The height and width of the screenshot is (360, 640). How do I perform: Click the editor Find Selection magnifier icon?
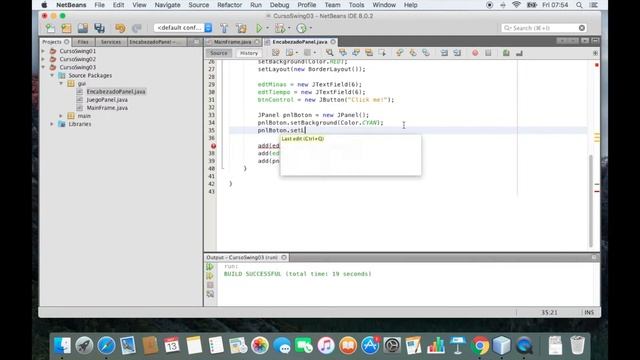point(329,53)
